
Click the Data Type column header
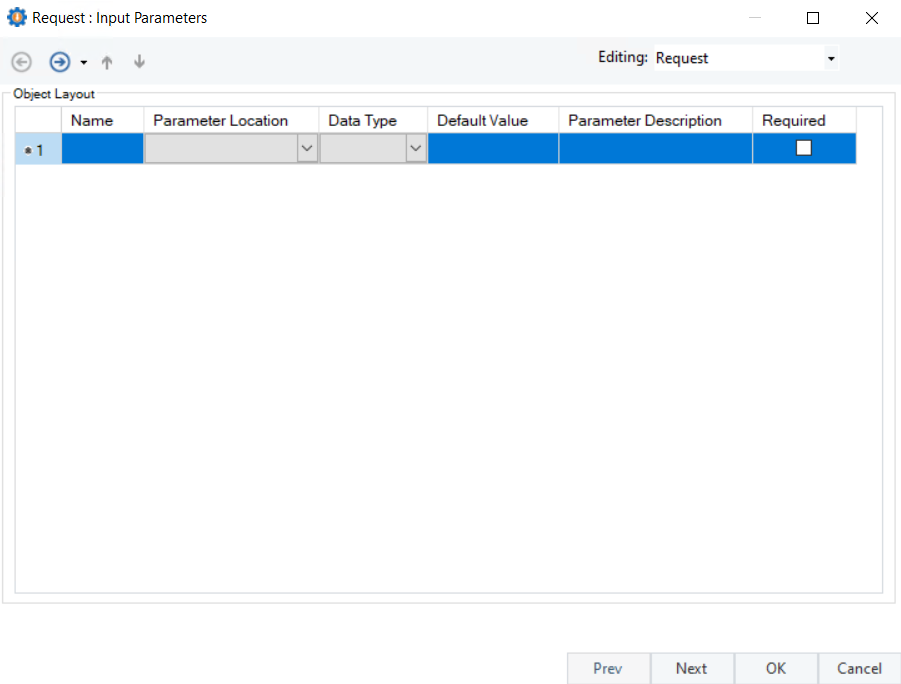click(x=373, y=120)
